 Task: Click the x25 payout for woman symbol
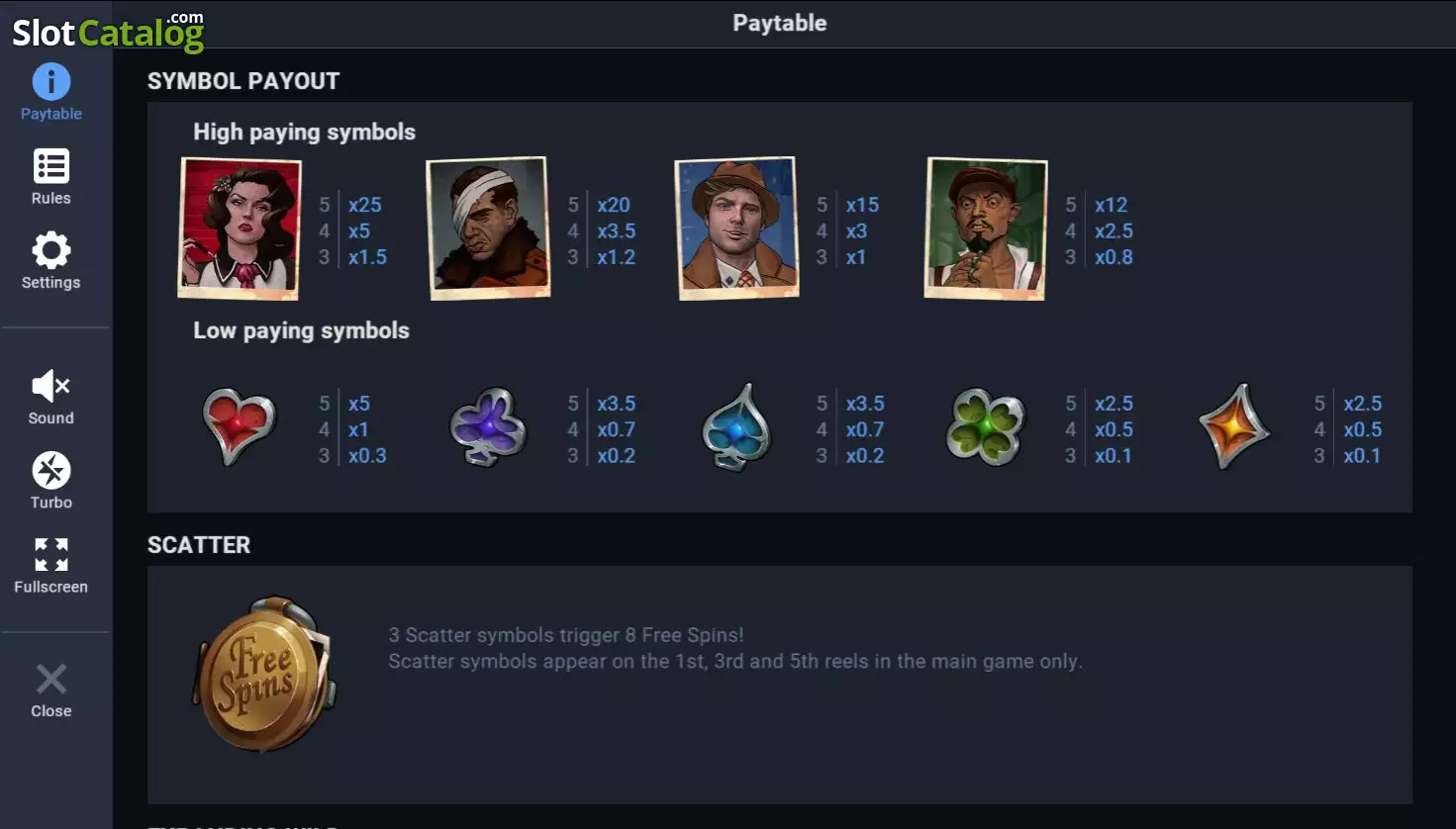tap(364, 205)
